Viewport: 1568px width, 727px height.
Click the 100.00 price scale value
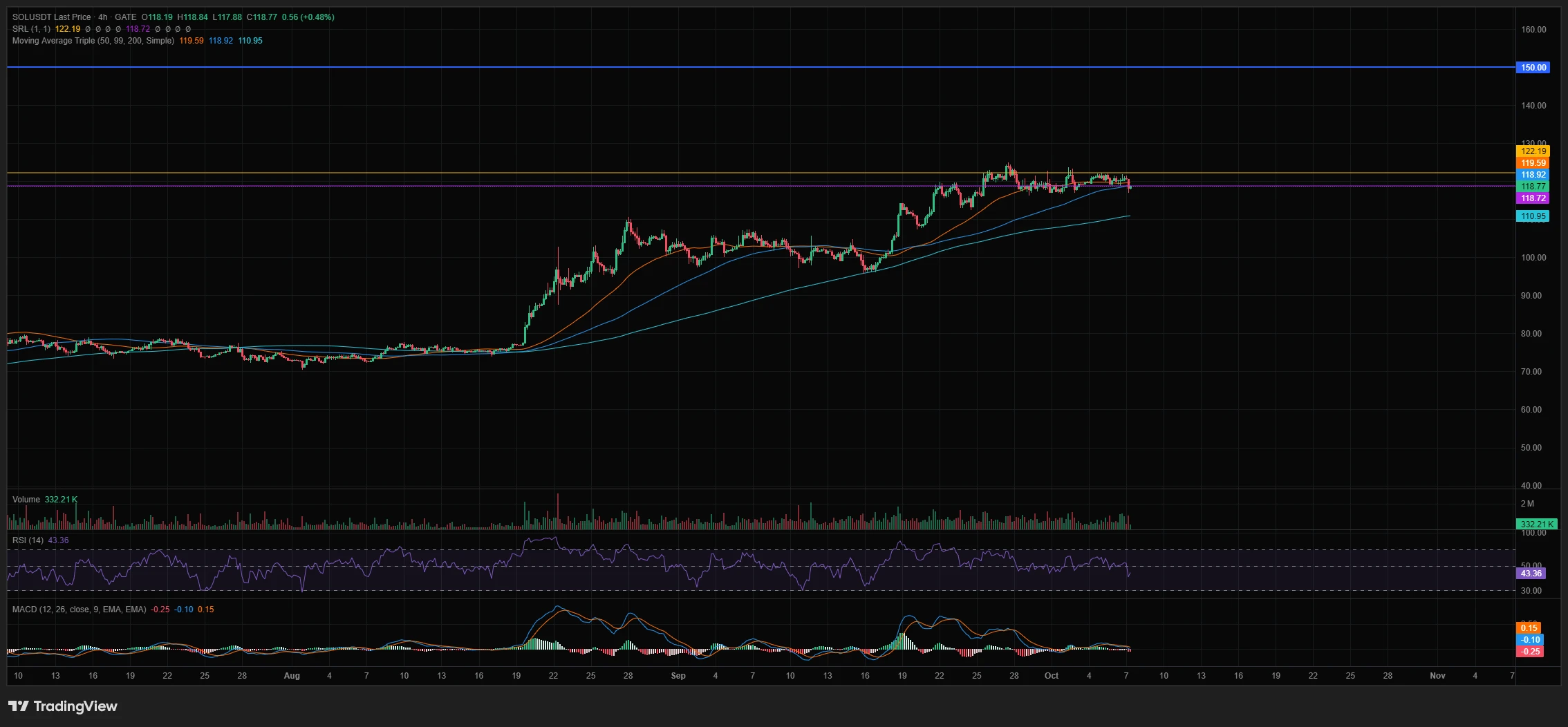[x=1533, y=258]
